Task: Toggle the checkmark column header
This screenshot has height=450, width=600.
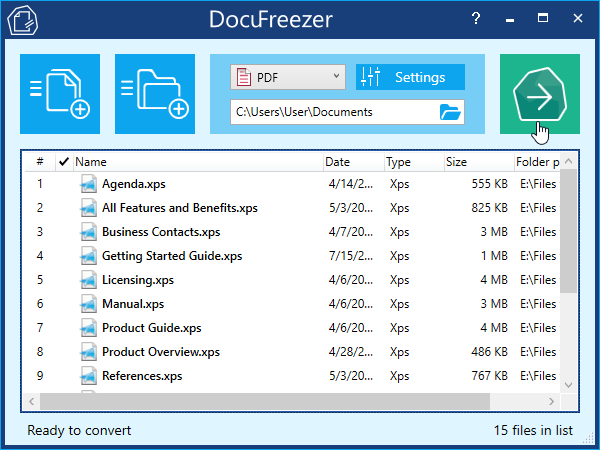Action: (64, 162)
